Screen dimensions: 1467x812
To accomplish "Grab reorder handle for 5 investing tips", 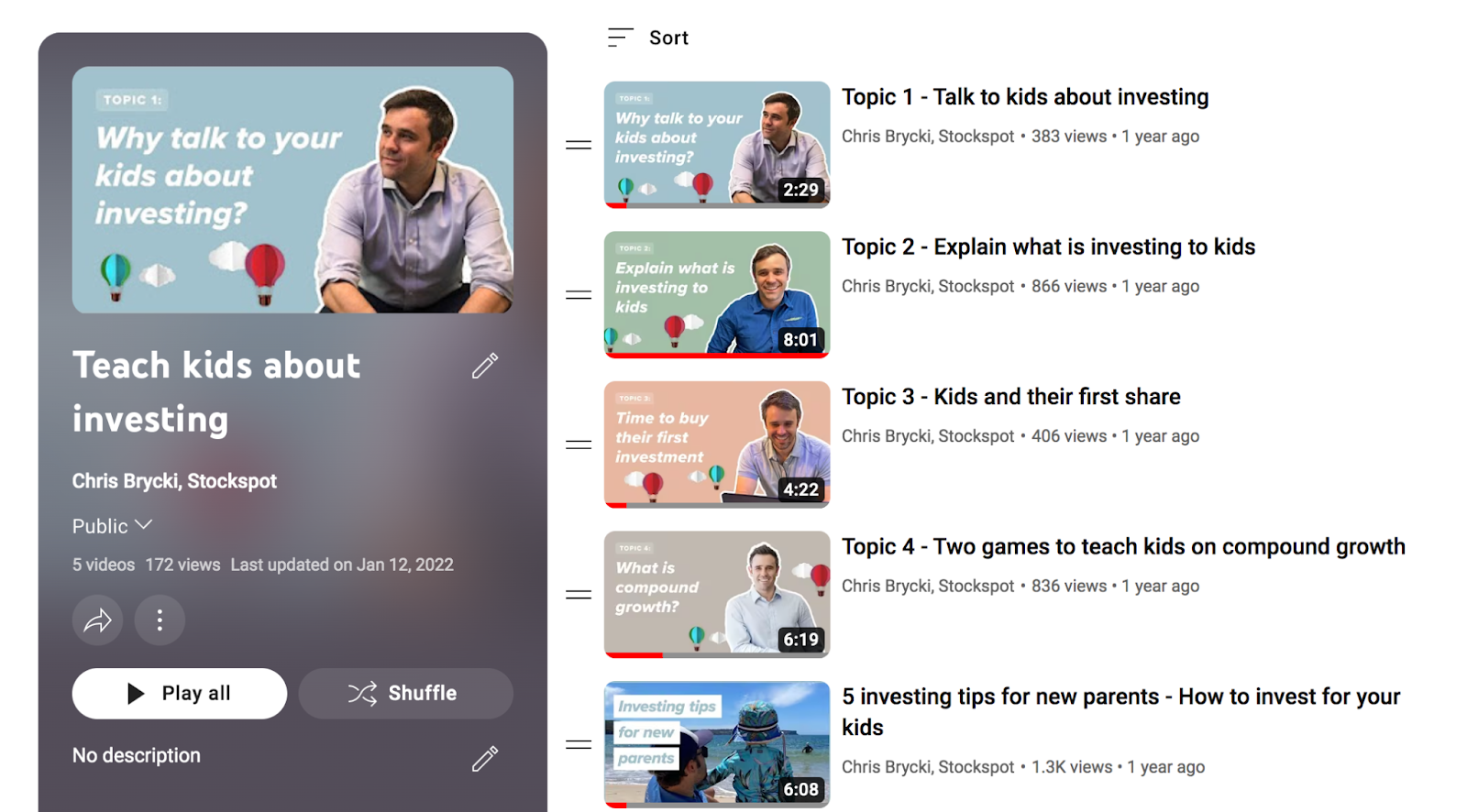I will tap(579, 745).
